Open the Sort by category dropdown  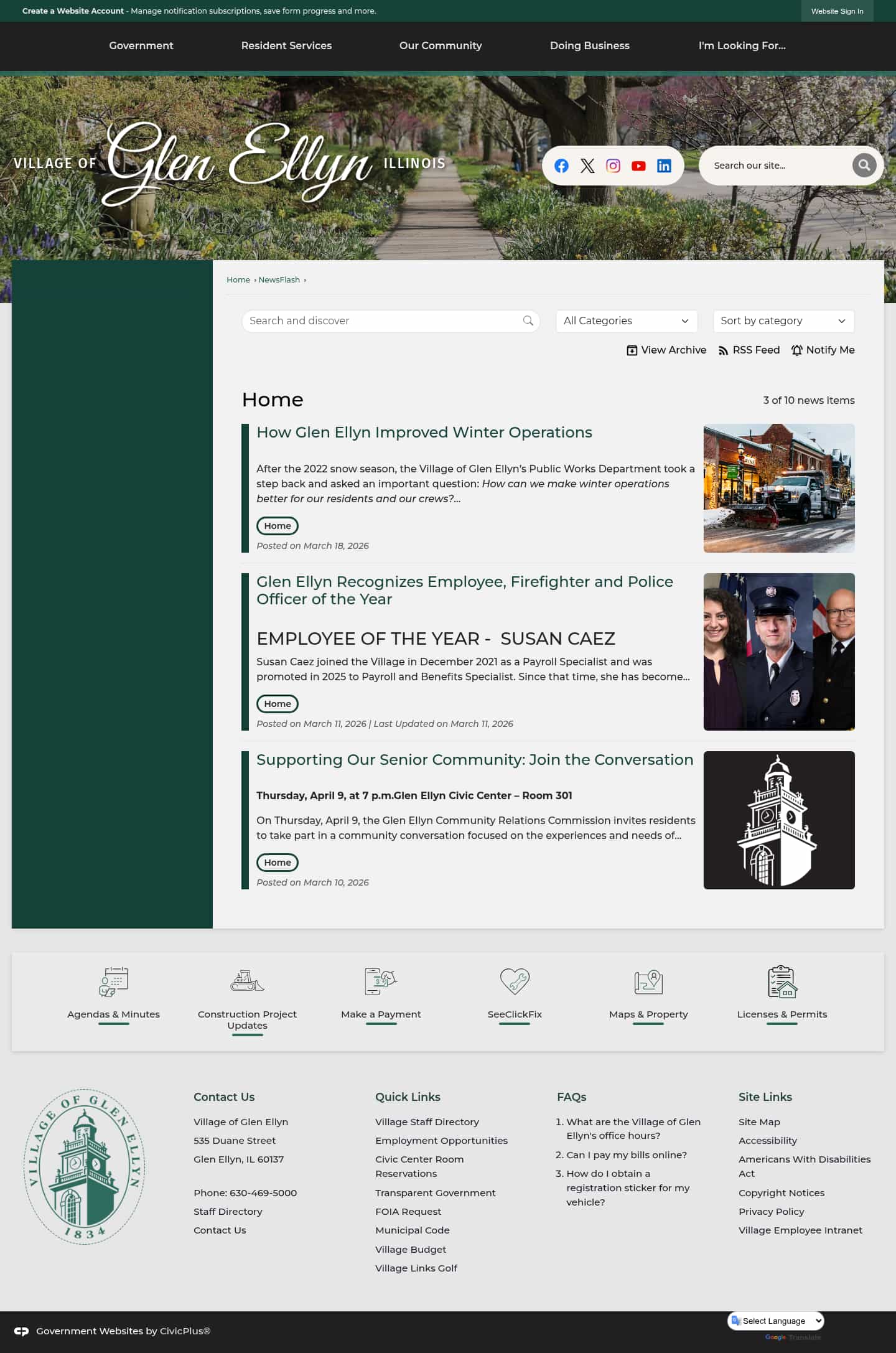[783, 321]
